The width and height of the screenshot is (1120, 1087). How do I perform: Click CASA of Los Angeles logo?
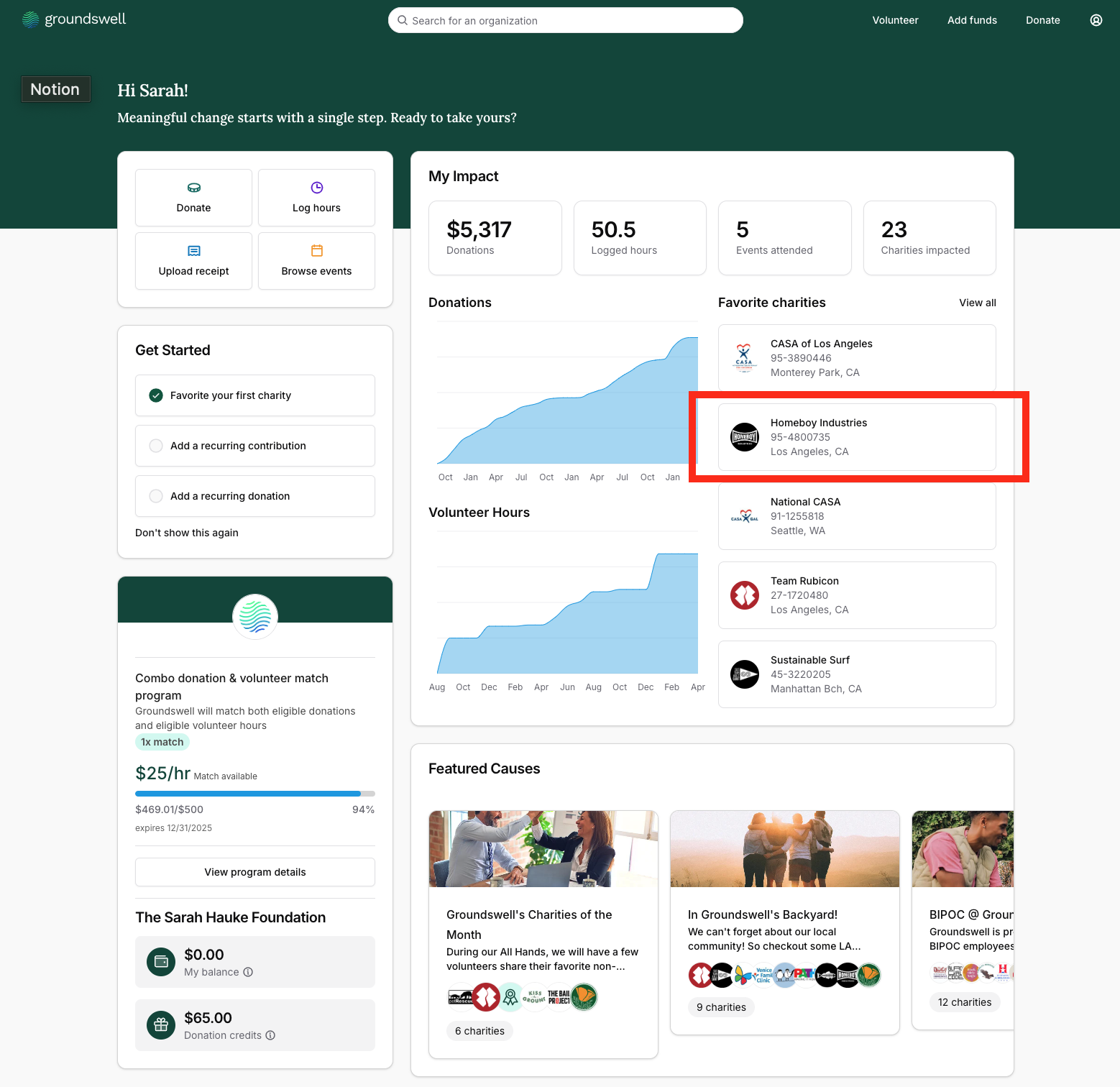(744, 358)
